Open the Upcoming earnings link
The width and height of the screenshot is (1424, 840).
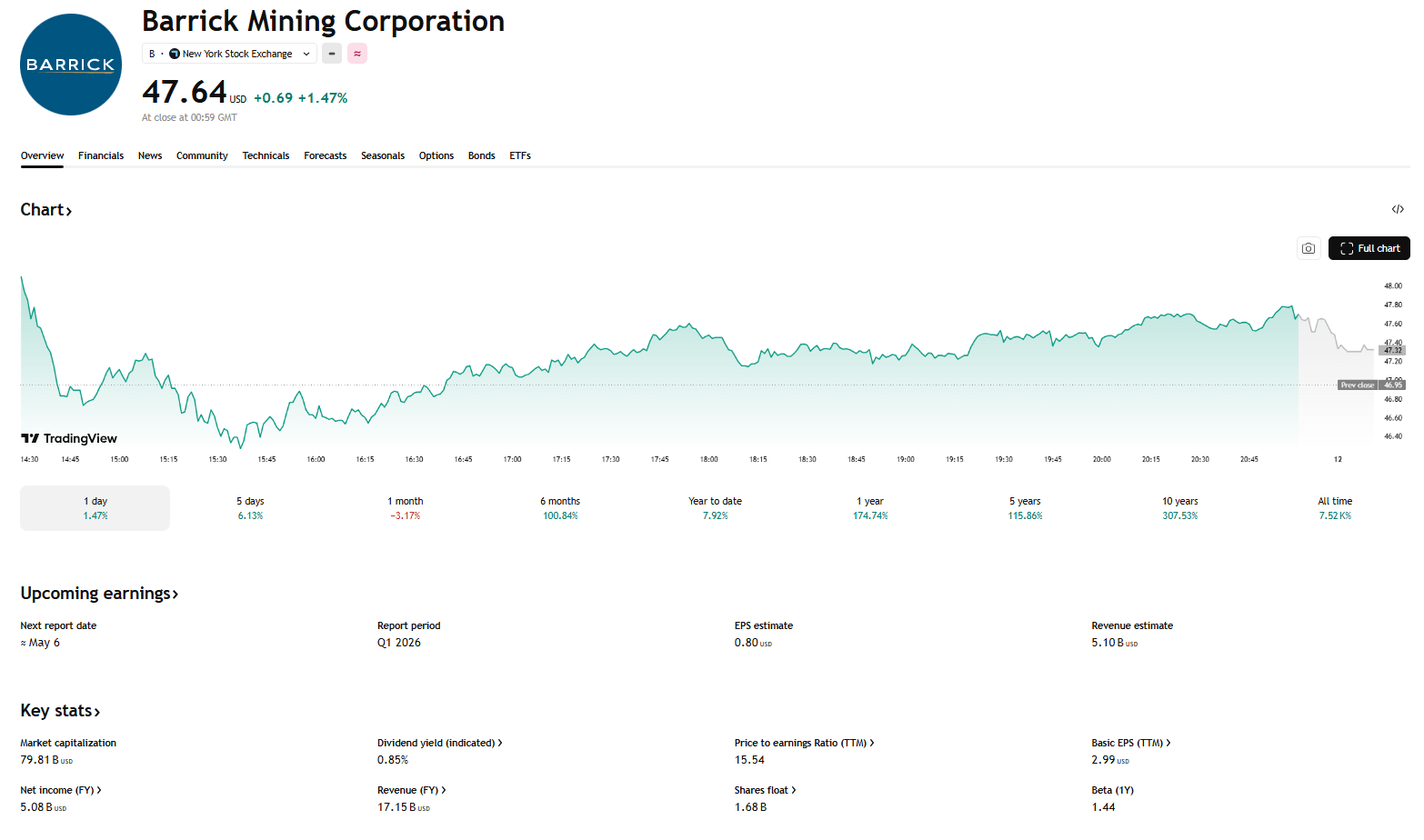point(99,593)
